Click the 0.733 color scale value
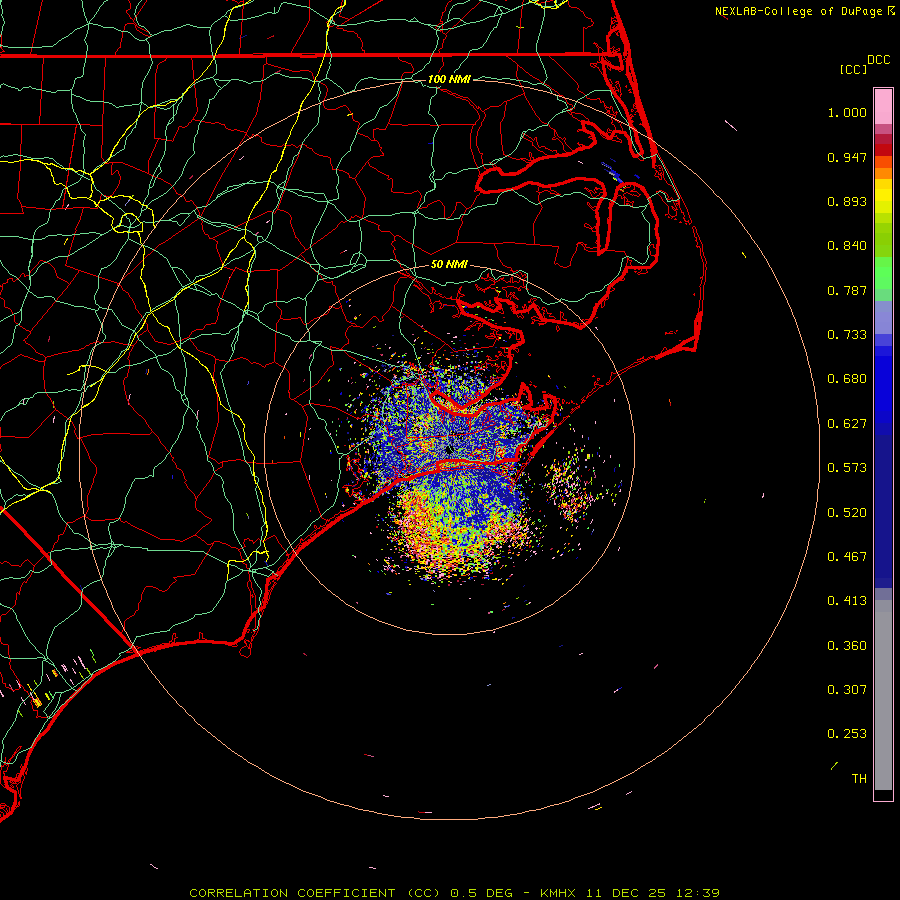This screenshot has width=900, height=900. [x=847, y=335]
